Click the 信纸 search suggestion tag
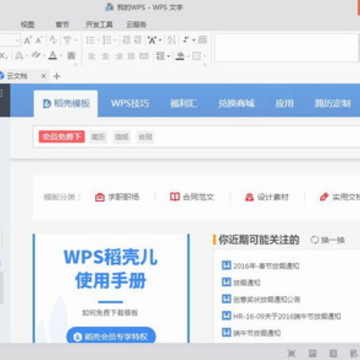360x360 pixels. click(122, 137)
